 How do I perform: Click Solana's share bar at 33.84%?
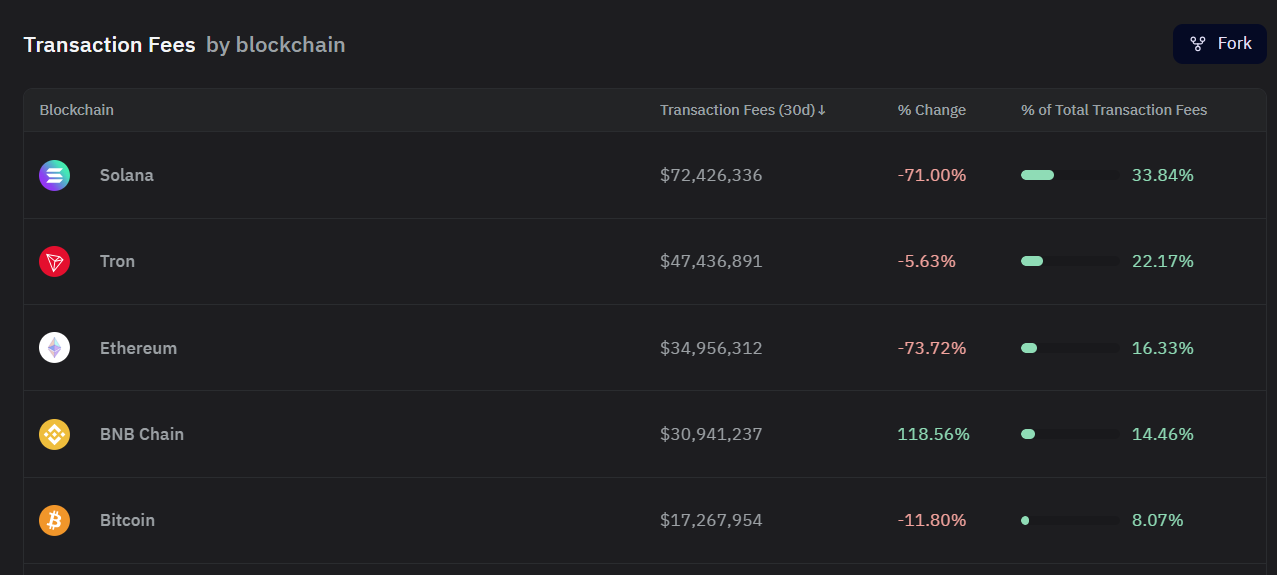[1070, 175]
